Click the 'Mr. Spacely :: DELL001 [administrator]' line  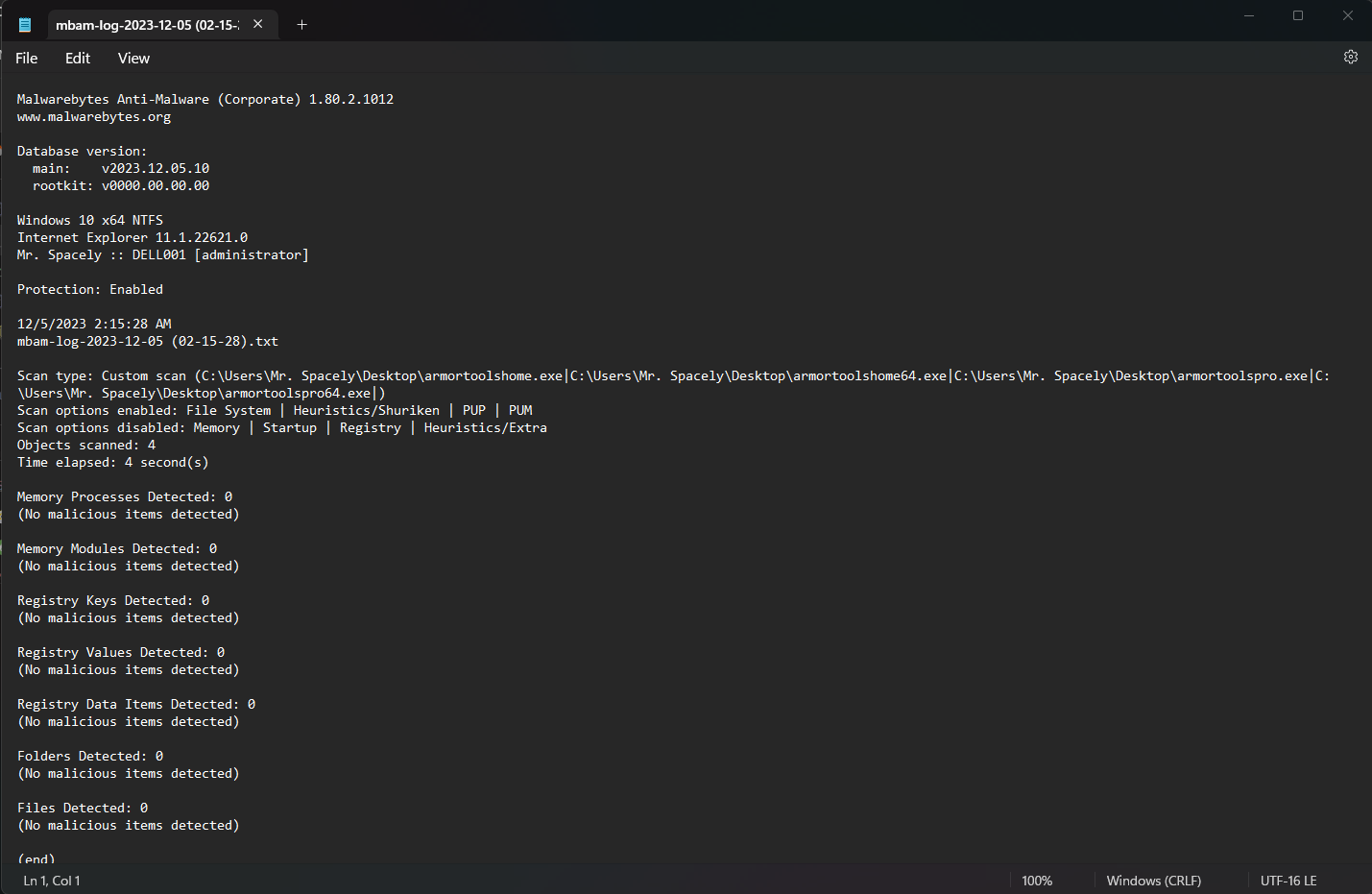tap(163, 255)
